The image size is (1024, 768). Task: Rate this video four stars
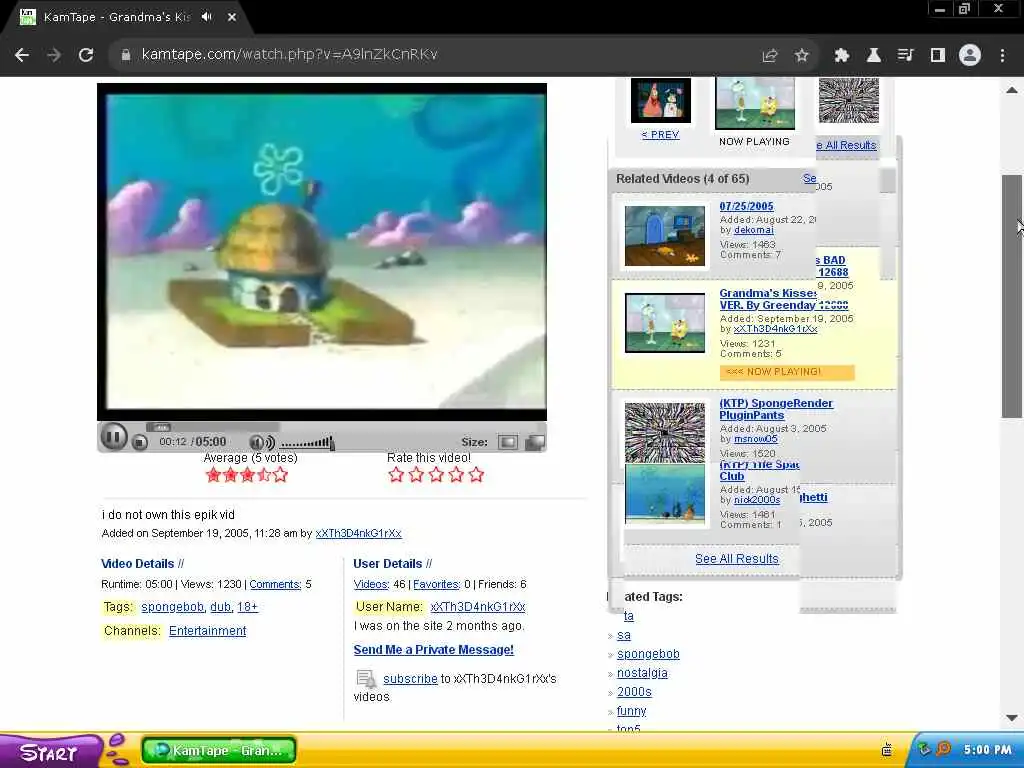point(456,475)
